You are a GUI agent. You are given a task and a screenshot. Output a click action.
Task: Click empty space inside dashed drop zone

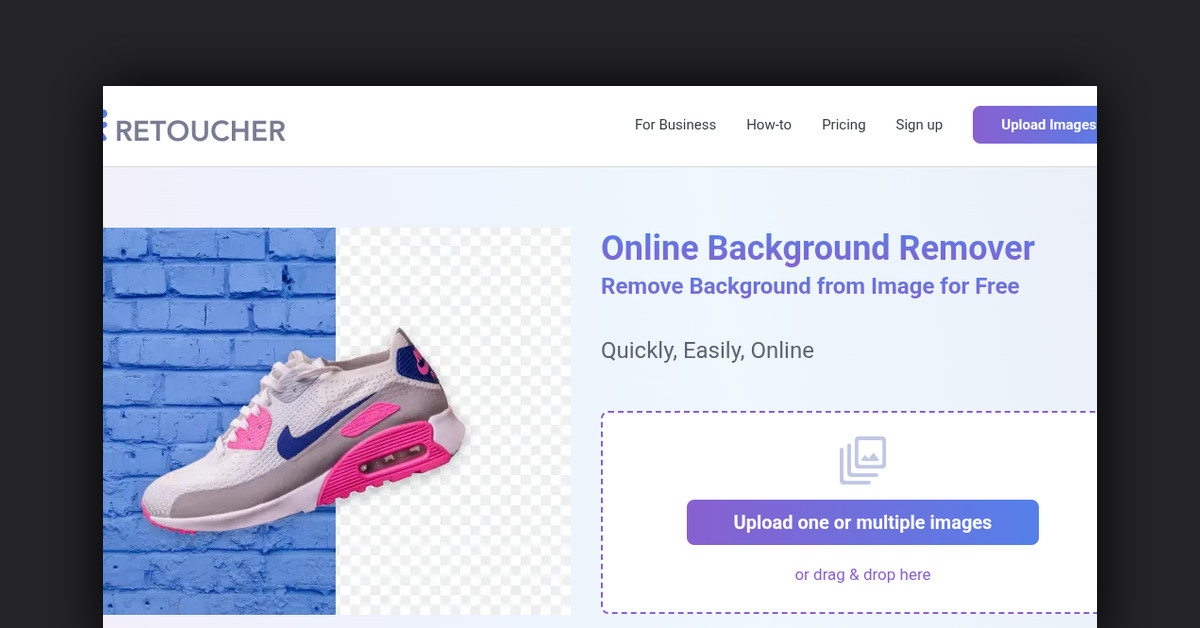700,450
